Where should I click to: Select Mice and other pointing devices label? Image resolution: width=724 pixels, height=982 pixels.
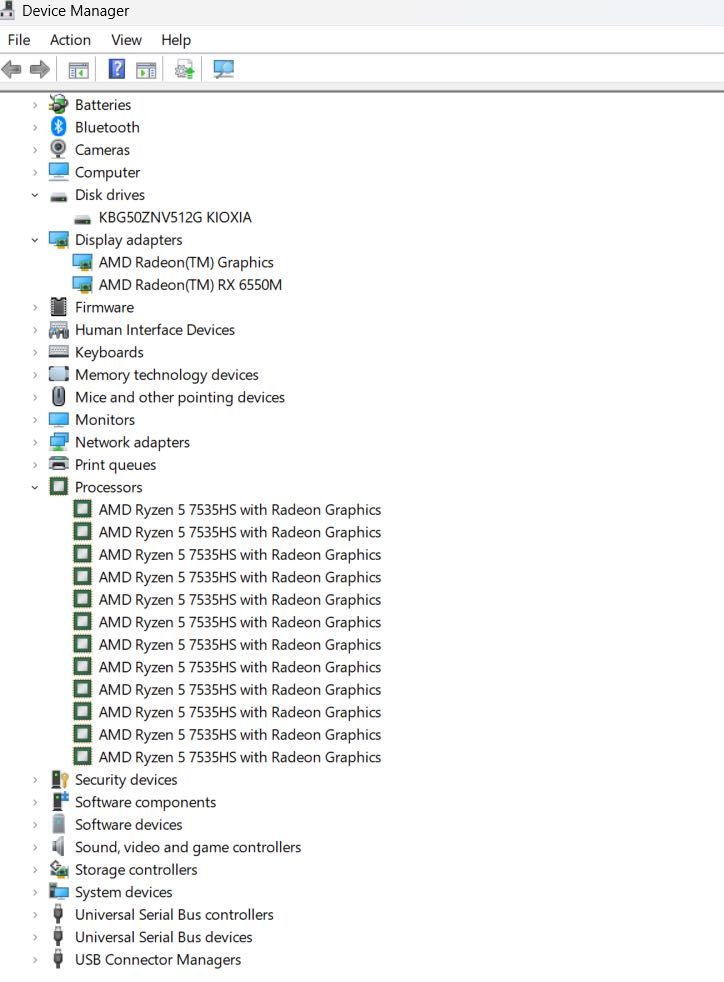[180, 397]
